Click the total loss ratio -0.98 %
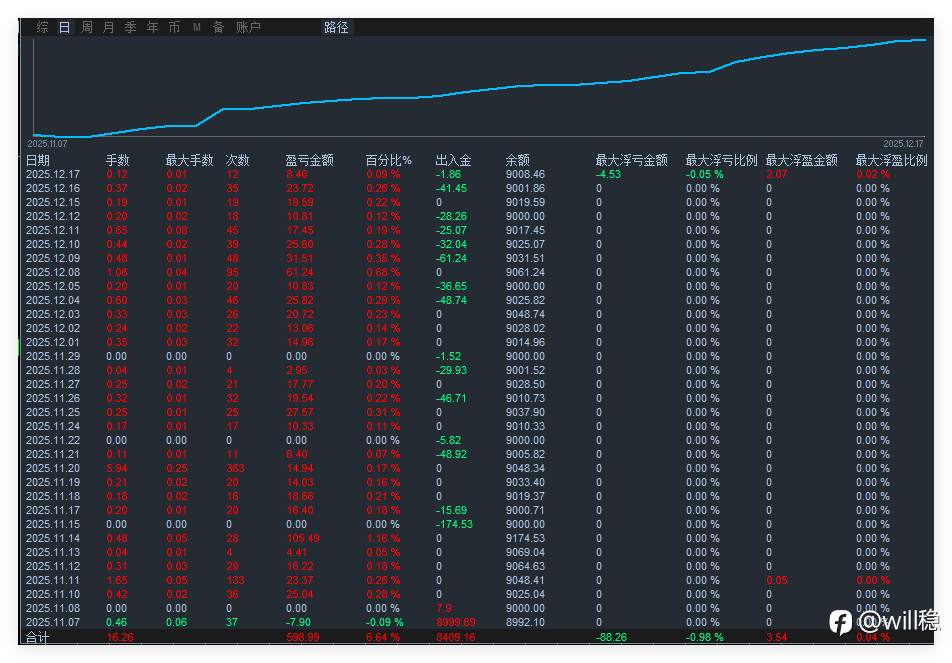This screenshot has height=663, width=952. click(704, 637)
